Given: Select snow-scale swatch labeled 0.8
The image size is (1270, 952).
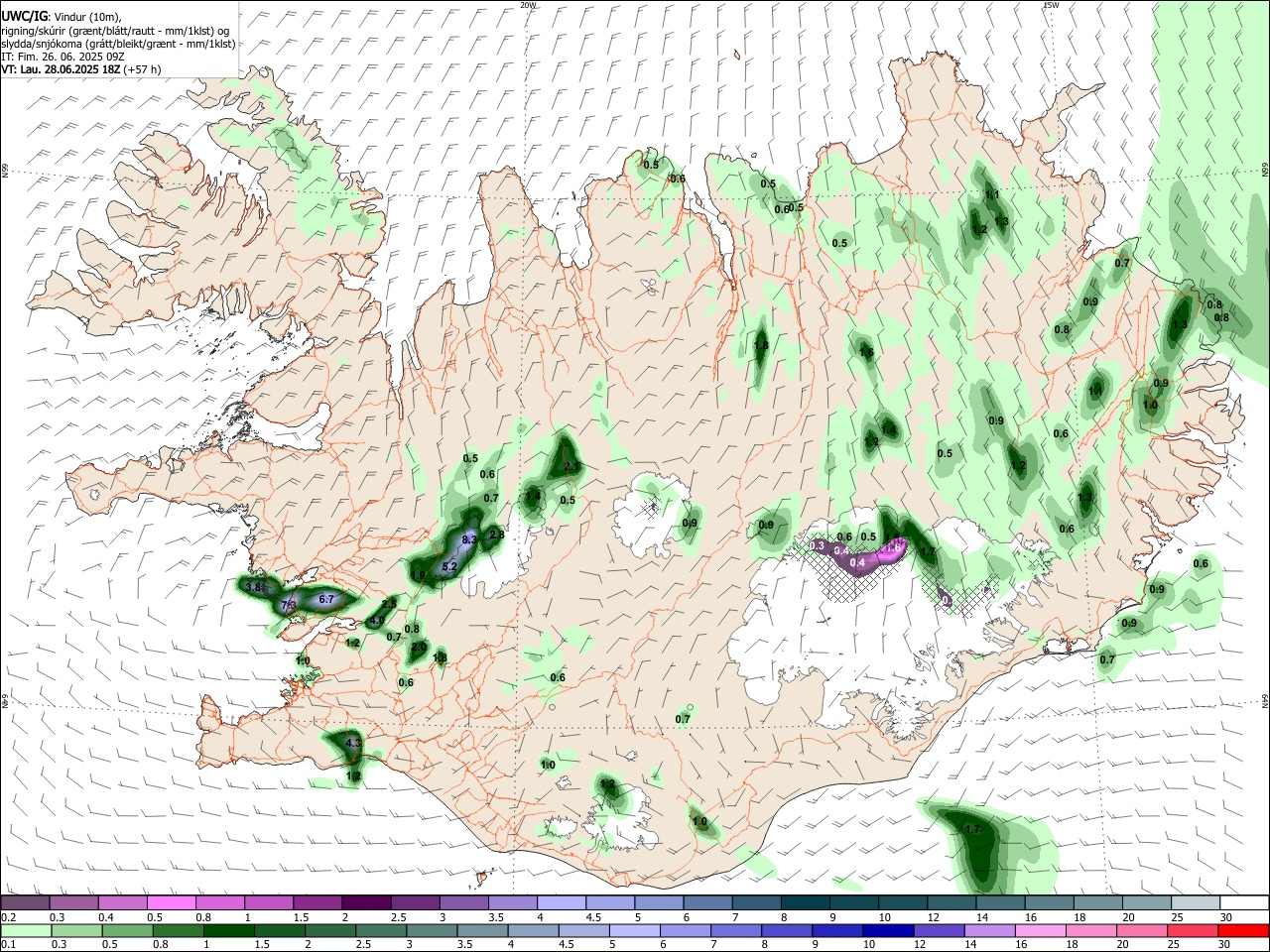Looking at the screenshot, I should 219,903.
